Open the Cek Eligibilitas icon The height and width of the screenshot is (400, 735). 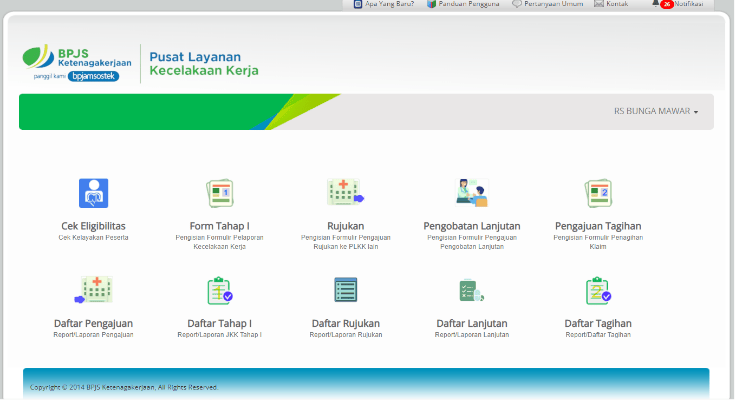[x=93, y=193]
